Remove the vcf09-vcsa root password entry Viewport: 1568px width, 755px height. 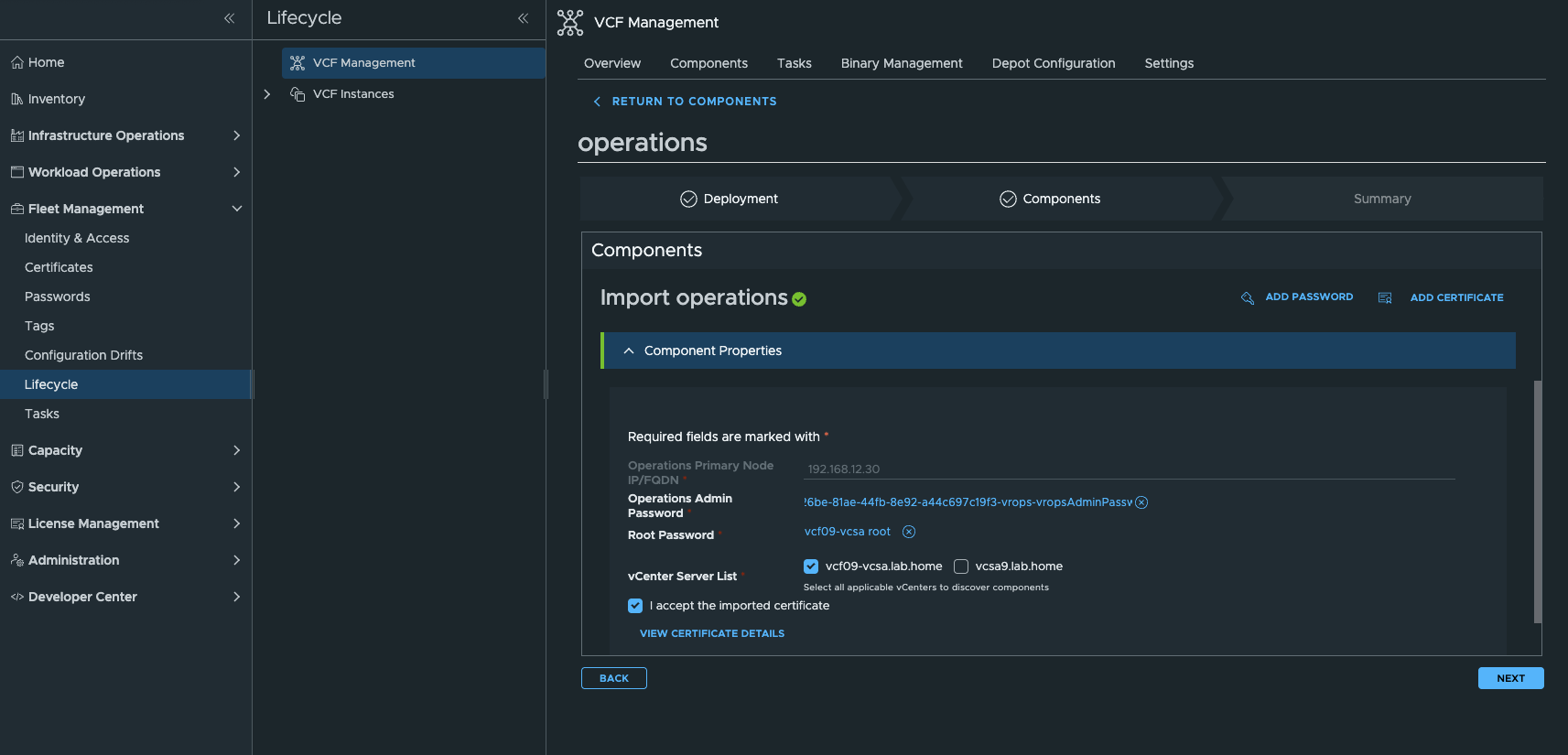908,532
